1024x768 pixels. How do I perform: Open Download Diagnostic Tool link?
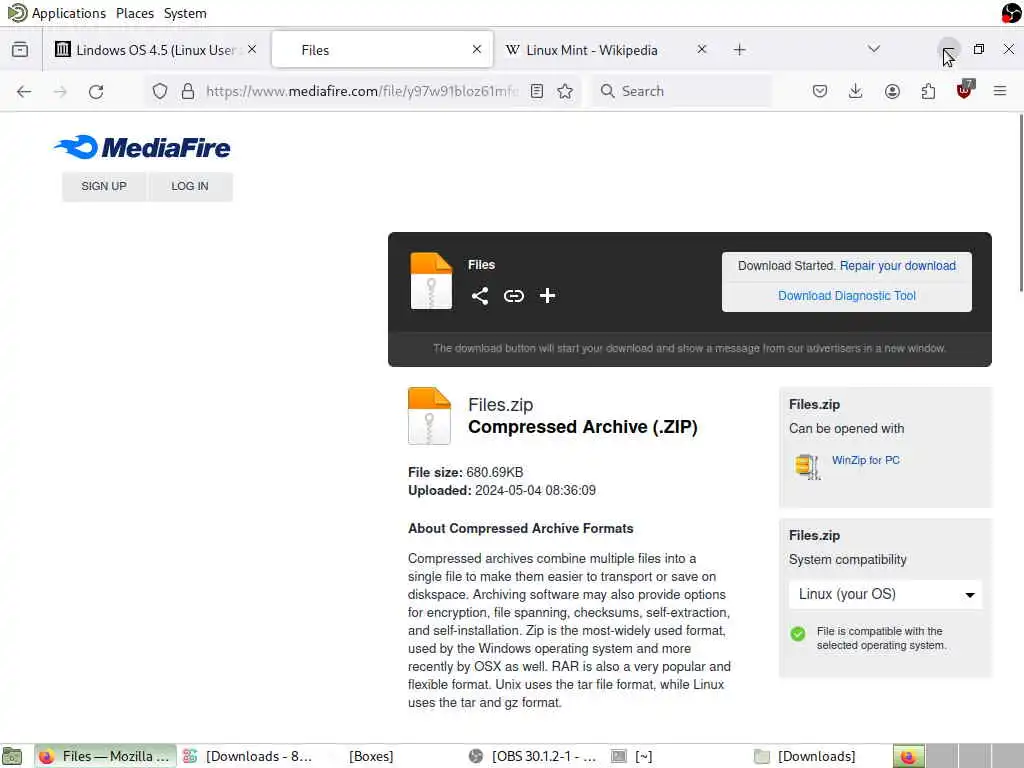pyautogui.click(x=846, y=296)
